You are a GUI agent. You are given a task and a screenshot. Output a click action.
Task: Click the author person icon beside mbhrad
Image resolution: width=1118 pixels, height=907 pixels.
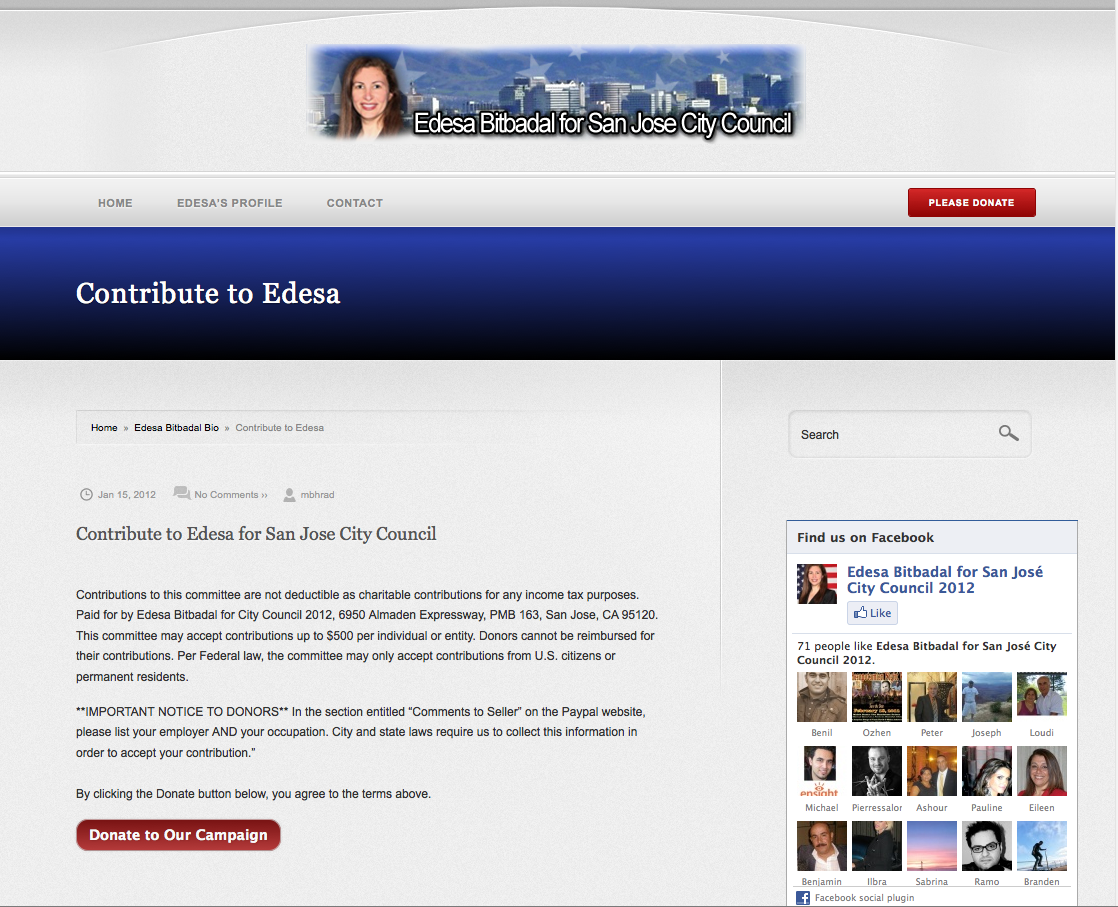(x=290, y=494)
